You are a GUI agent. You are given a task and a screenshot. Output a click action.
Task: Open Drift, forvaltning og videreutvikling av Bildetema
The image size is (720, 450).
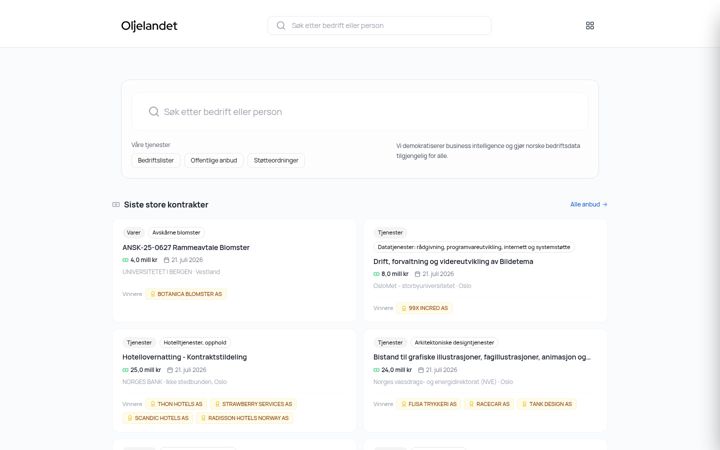(453, 261)
